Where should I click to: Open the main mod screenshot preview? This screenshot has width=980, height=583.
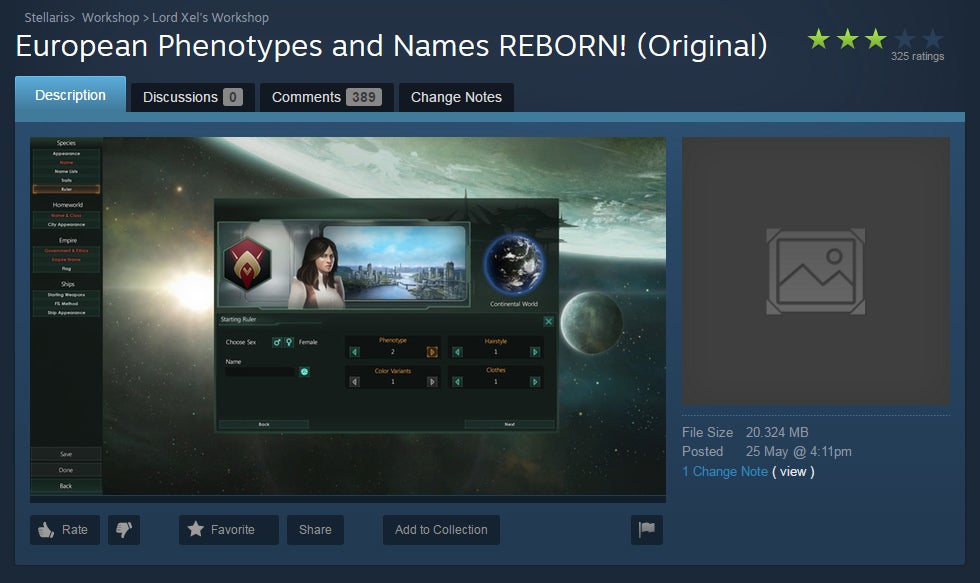pyautogui.click(x=348, y=316)
